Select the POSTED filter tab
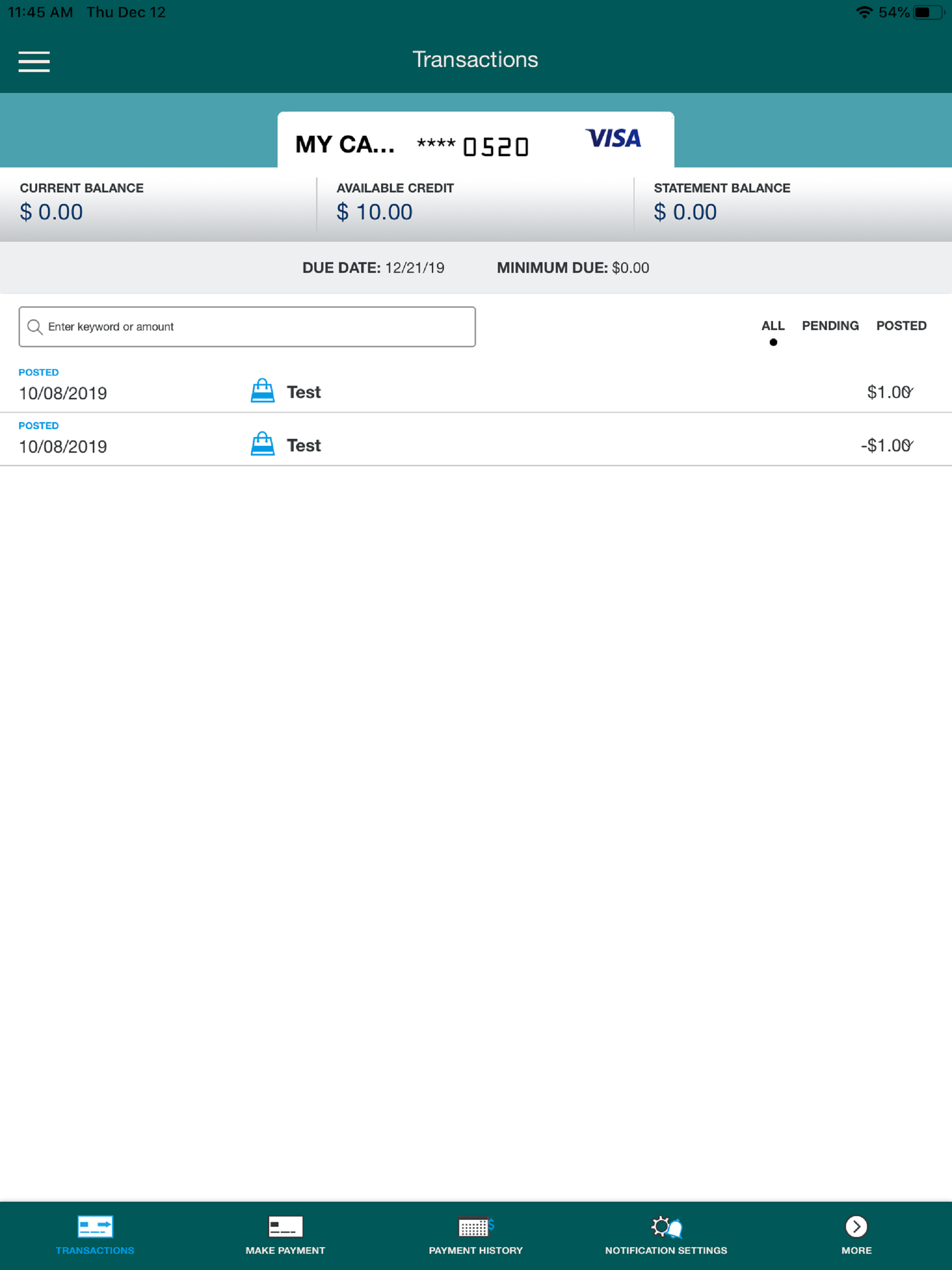This screenshot has height=1270, width=952. [x=901, y=325]
